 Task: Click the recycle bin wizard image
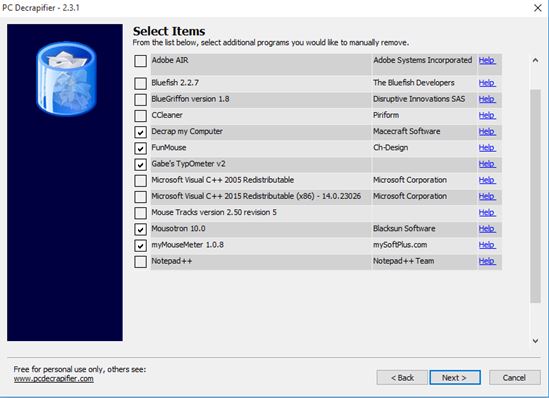pyautogui.click(x=65, y=78)
